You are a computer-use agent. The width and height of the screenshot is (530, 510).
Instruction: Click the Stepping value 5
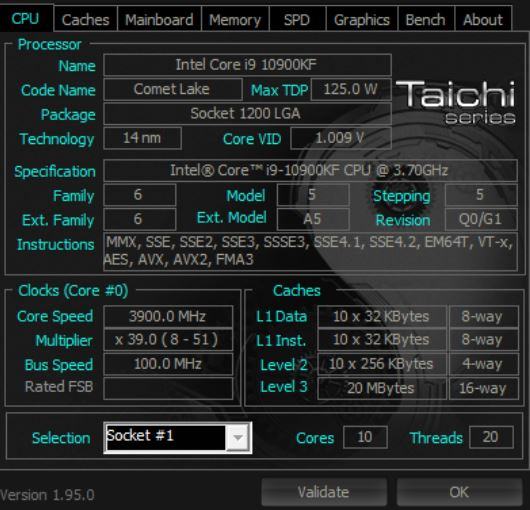coord(481,195)
